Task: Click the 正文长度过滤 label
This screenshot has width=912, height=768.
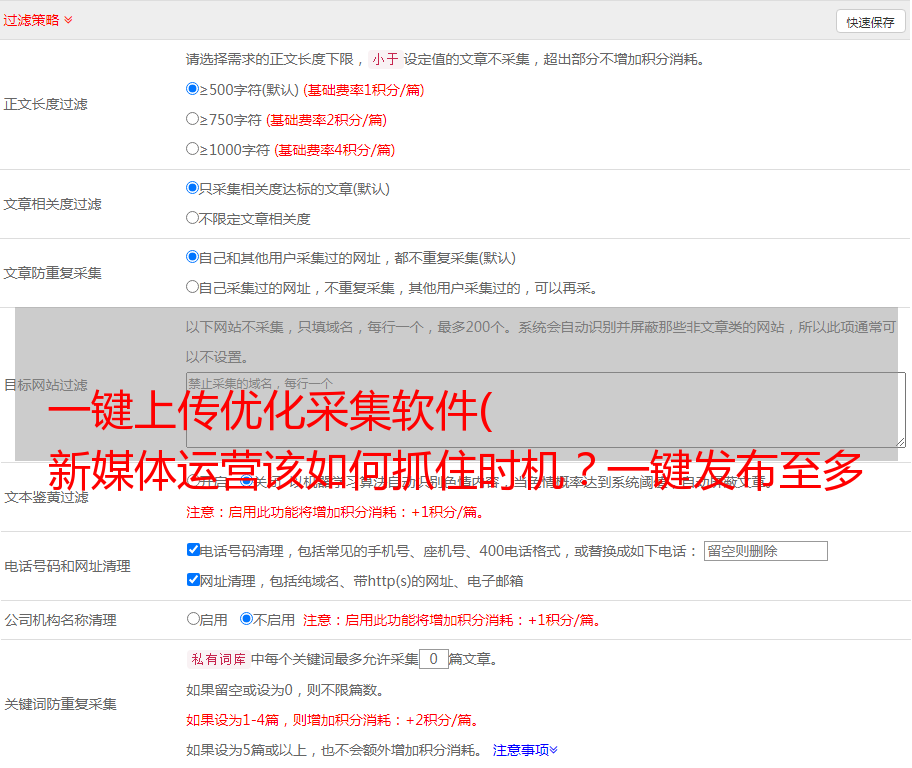Action: 45,104
